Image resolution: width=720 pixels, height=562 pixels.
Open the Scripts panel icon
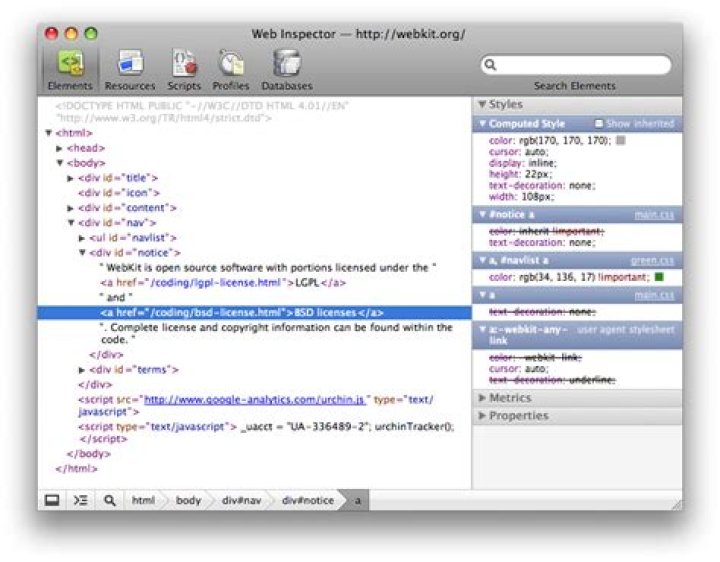184,63
